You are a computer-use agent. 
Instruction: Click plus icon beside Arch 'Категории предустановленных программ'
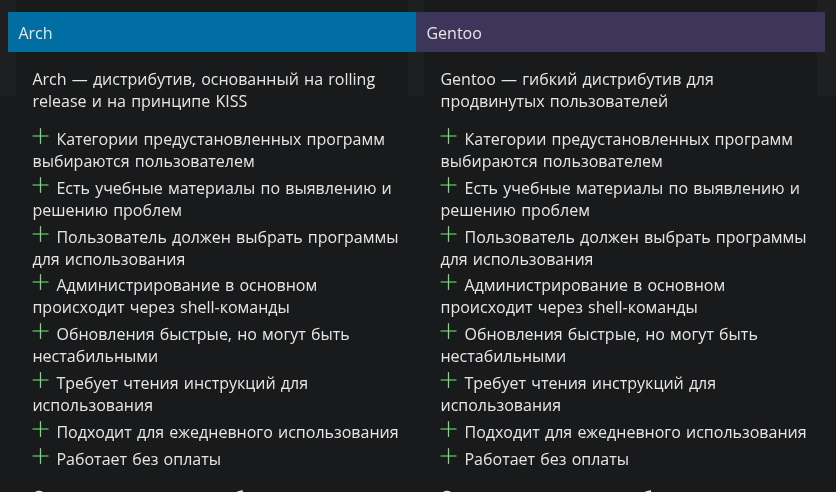(40, 137)
